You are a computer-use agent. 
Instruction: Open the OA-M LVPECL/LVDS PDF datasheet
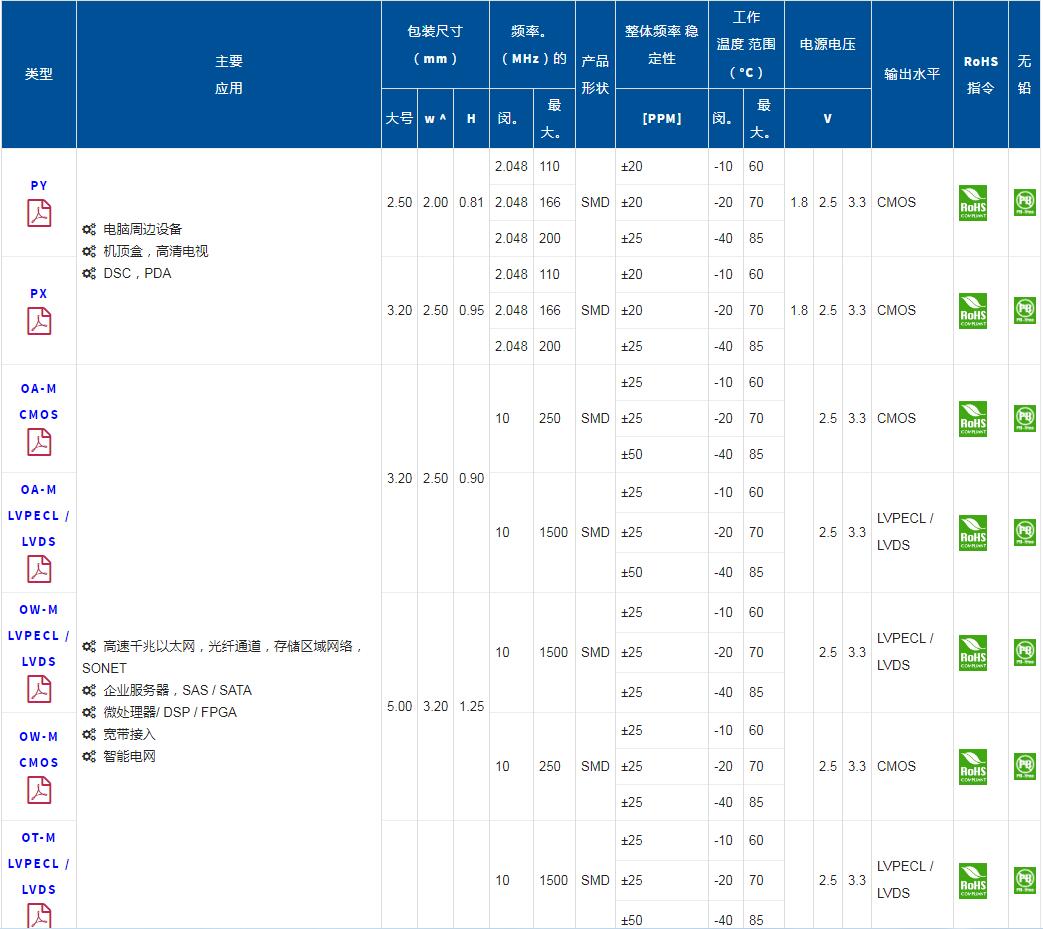click(39, 567)
